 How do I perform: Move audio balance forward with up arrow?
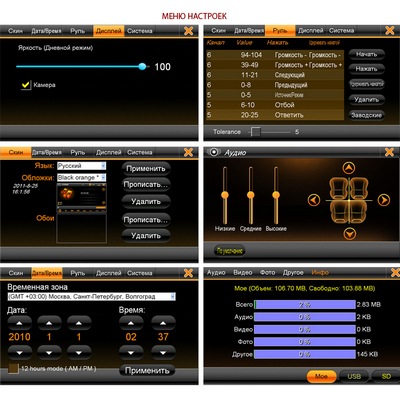349,168
